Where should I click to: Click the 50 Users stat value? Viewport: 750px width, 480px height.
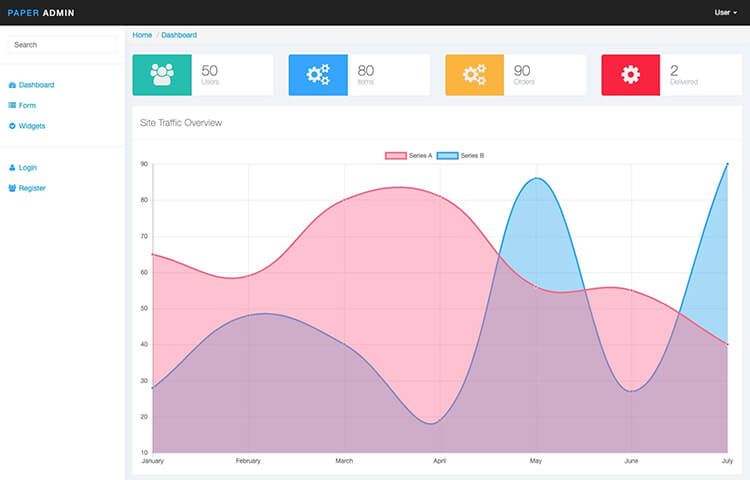click(210, 70)
